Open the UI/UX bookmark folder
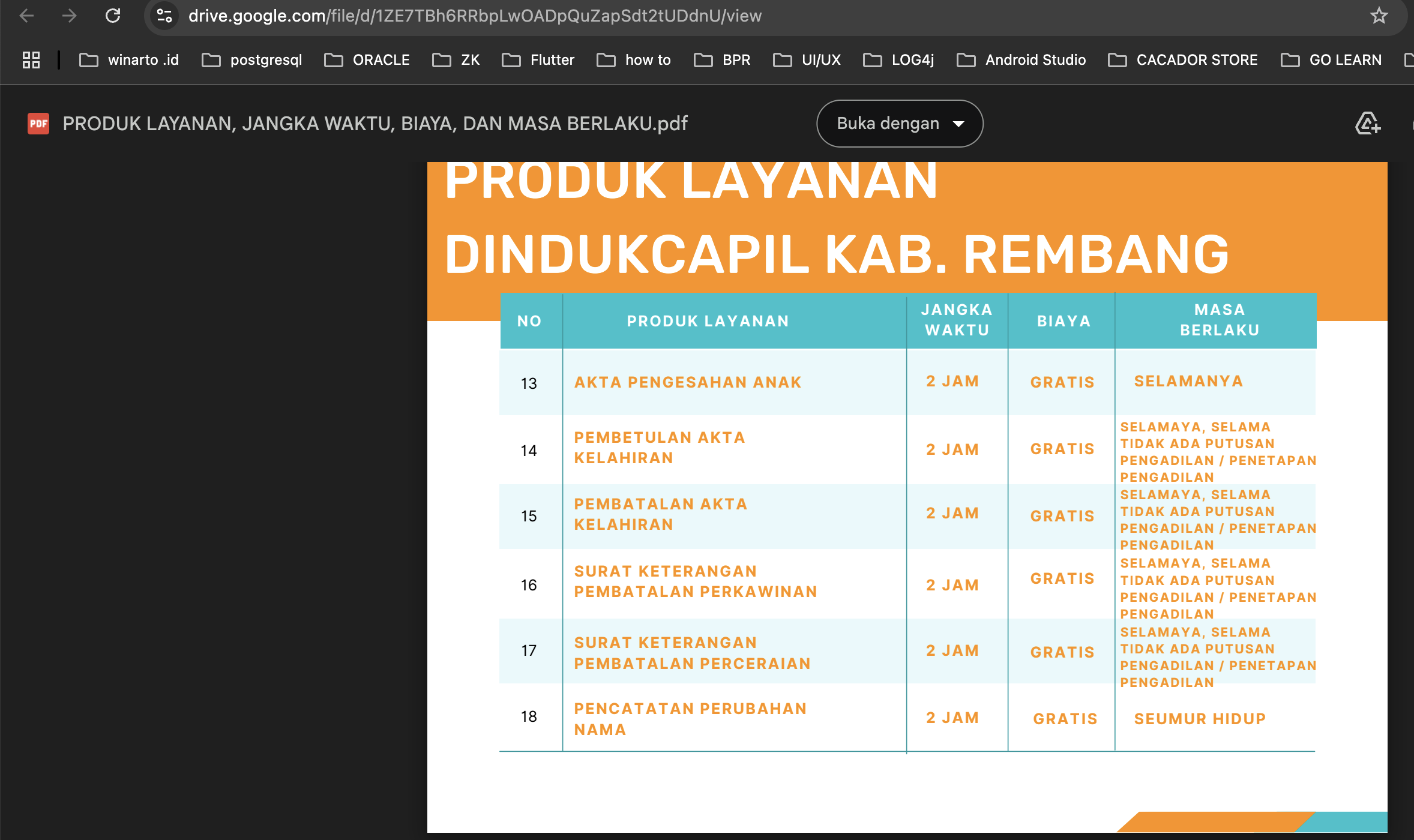 click(807, 60)
